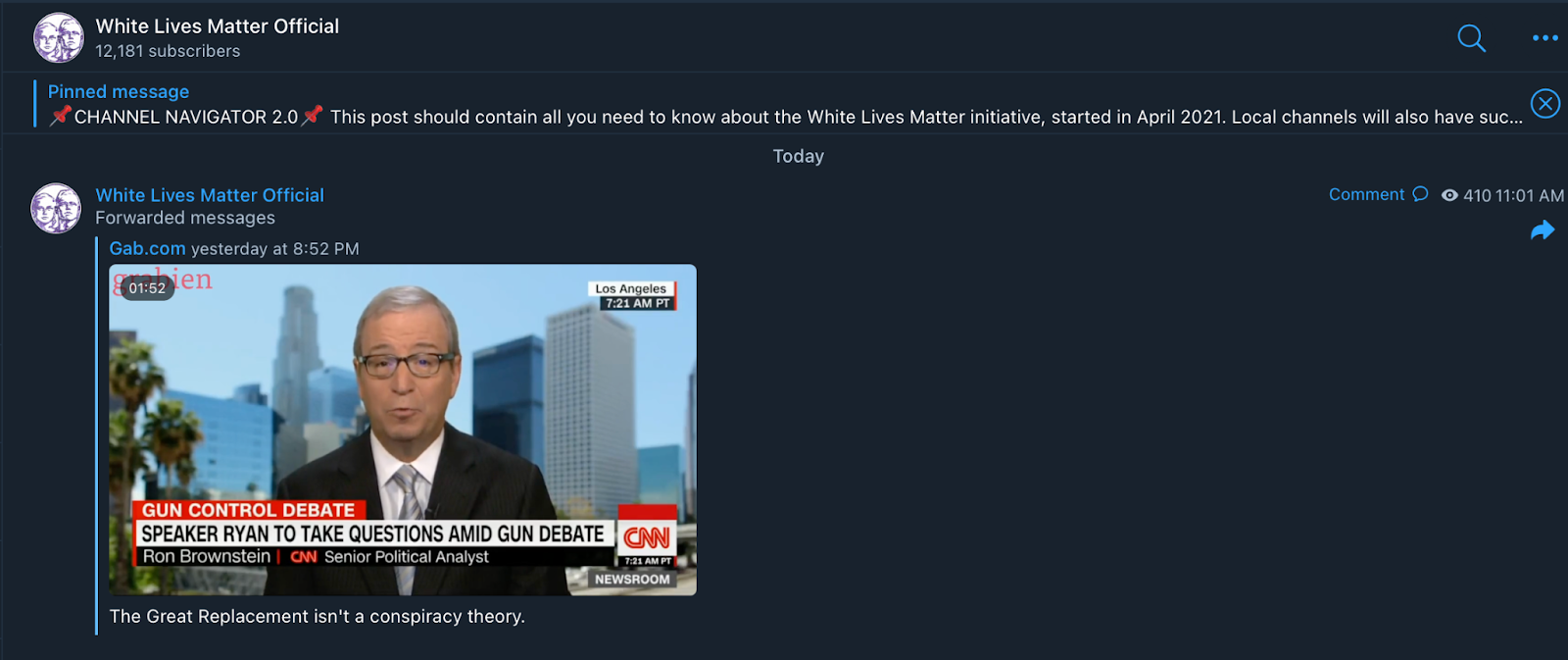Play the CNN video thumbnail
The height and width of the screenshot is (660, 1568).
click(x=403, y=430)
